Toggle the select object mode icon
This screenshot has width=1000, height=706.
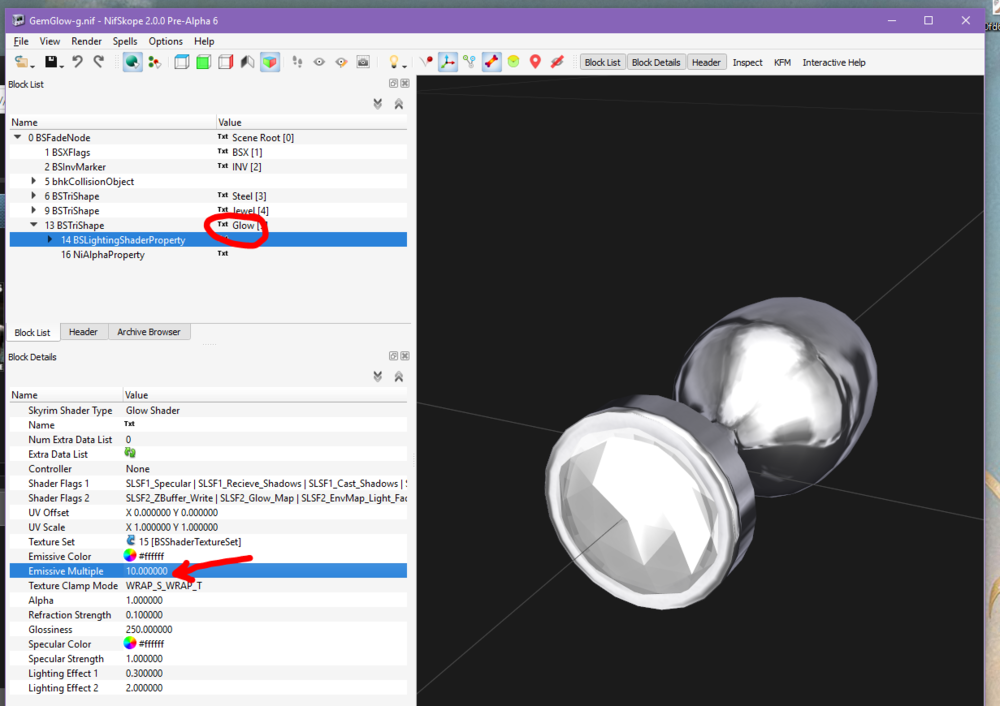[x=132, y=62]
